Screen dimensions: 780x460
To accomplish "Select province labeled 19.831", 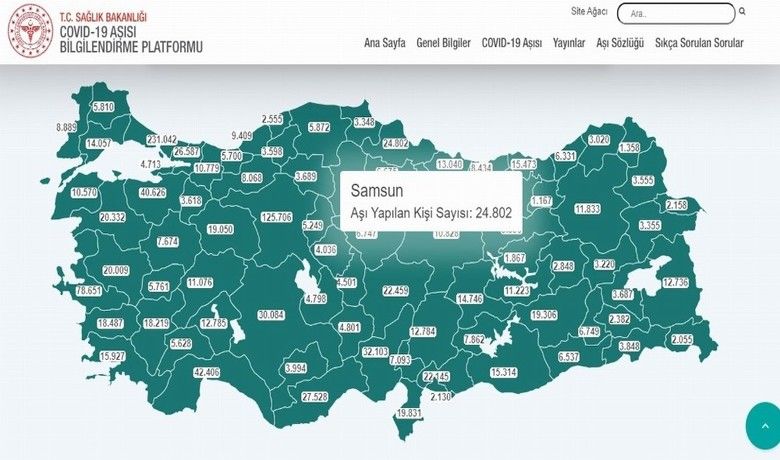I will [x=409, y=413].
